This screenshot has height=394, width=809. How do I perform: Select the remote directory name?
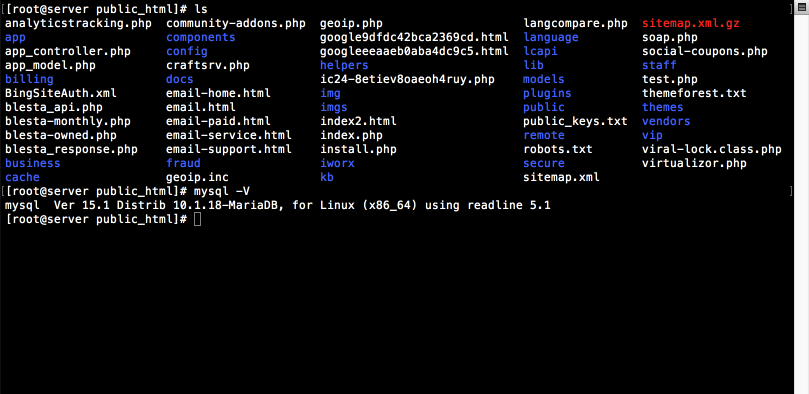[544, 135]
